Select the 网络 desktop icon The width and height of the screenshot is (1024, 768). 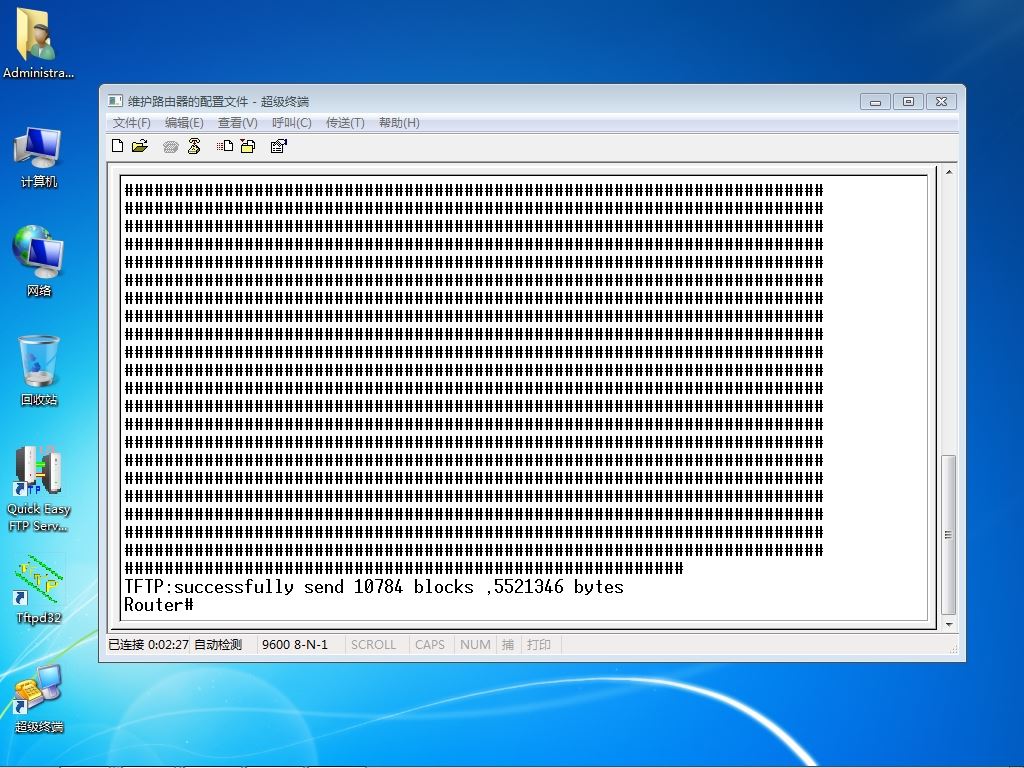pos(38,261)
